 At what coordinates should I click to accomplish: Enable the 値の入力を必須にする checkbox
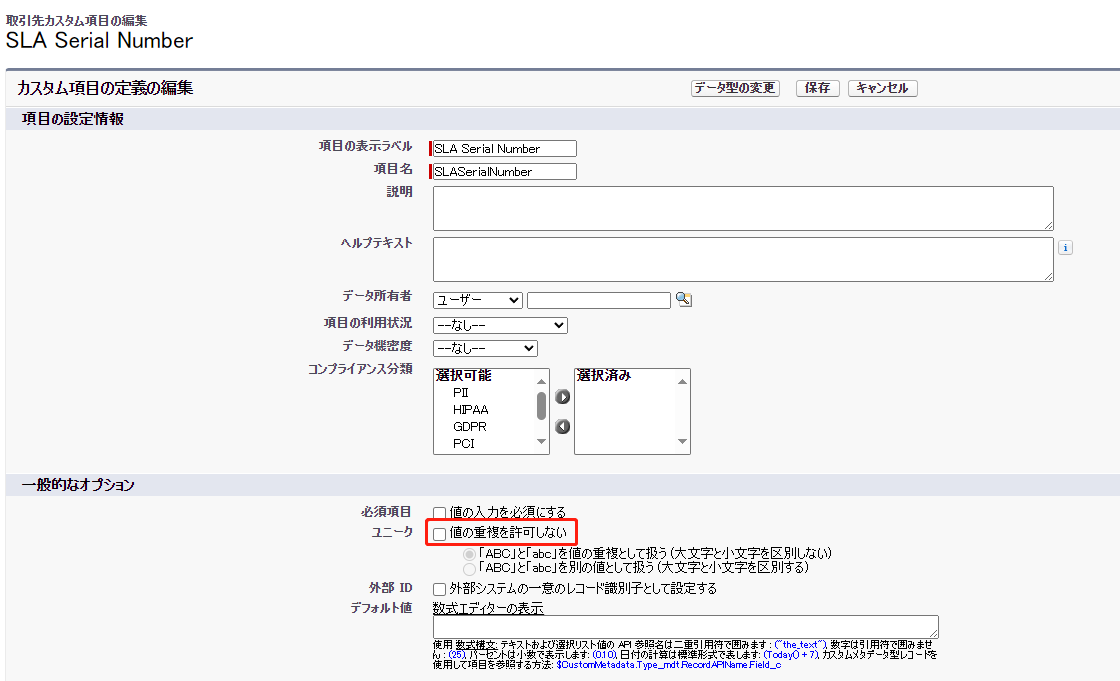(440, 512)
